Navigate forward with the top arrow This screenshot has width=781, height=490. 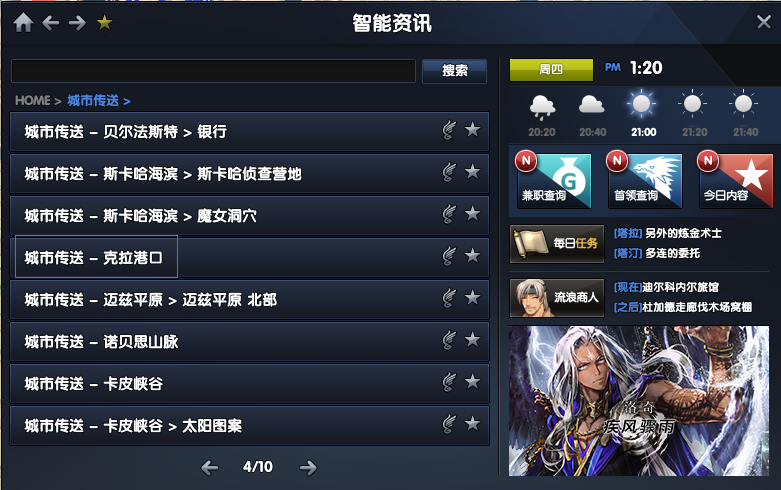[x=77, y=22]
